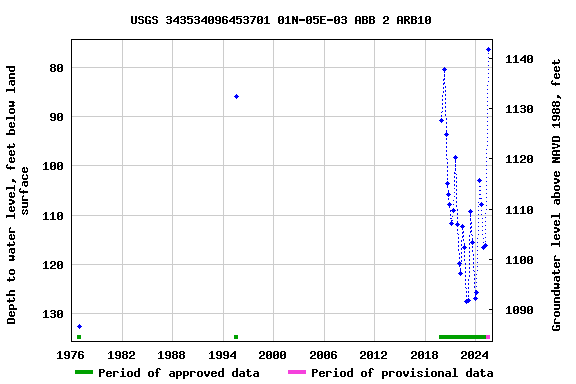Click the x-axis label 2024
Image resolution: width=576 pixels, height=384 pixels.
pyautogui.click(x=474, y=355)
